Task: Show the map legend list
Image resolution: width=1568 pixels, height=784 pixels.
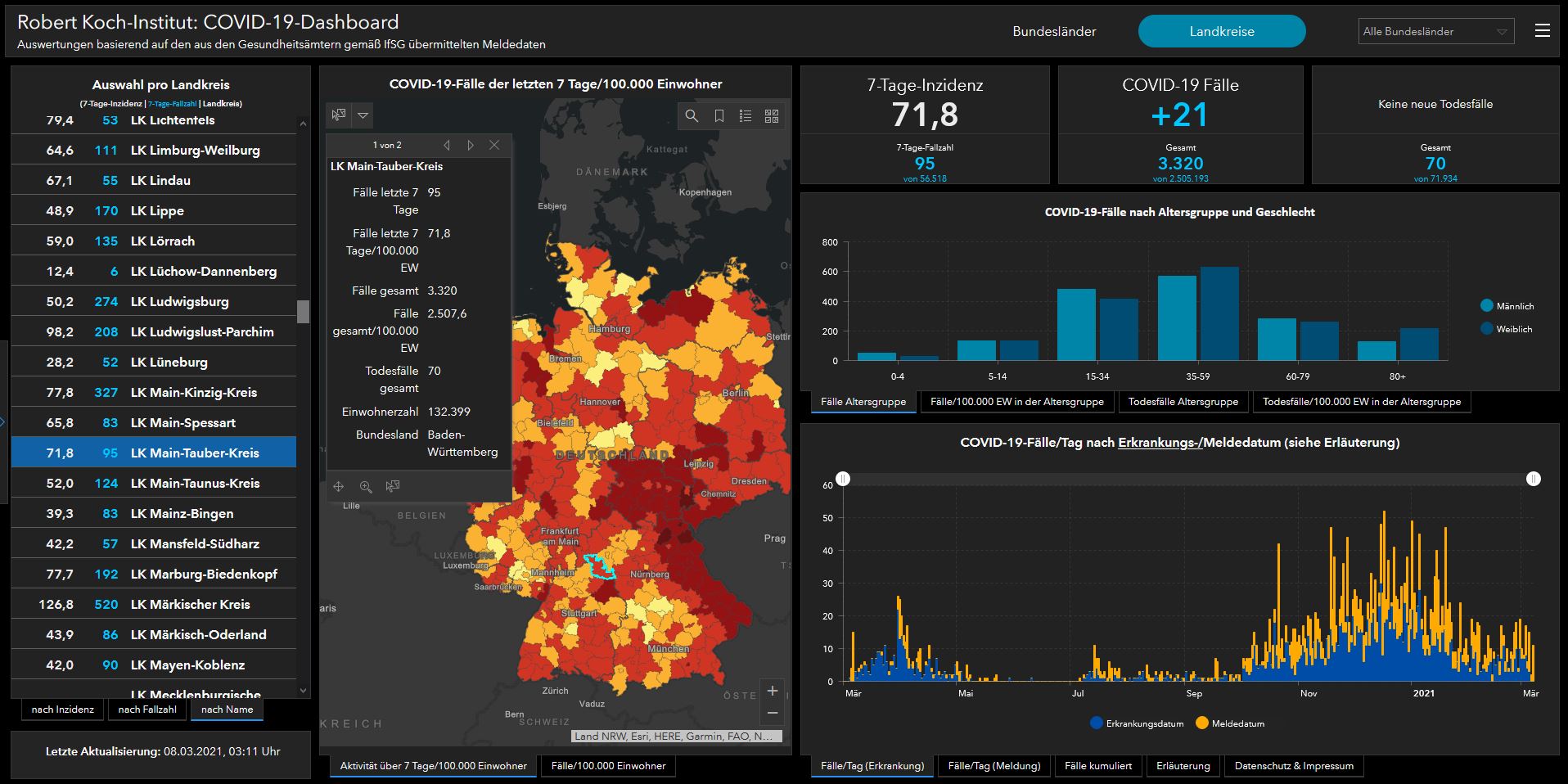Action: [x=745, y=116]
